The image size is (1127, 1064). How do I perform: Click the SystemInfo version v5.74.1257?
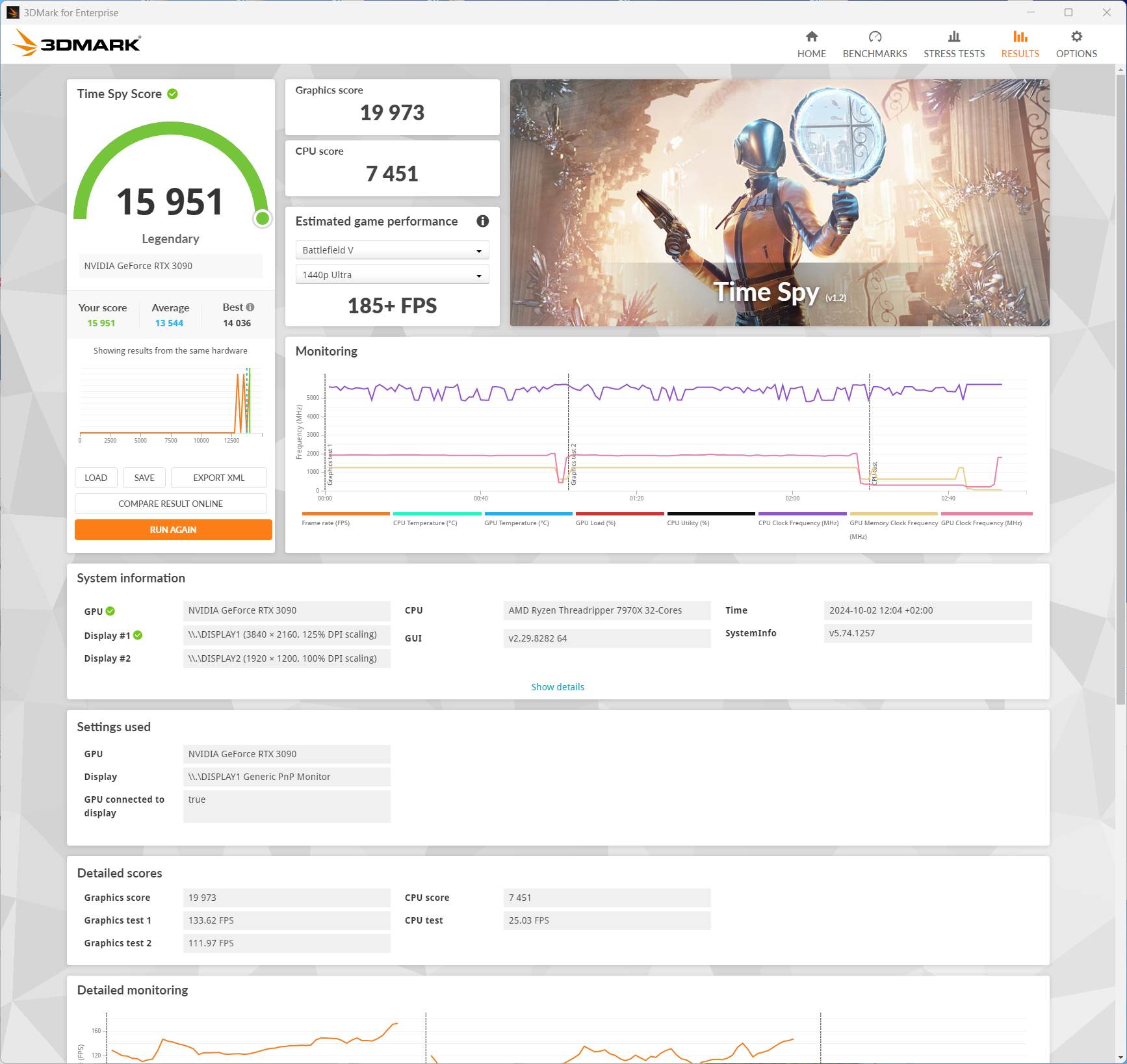pos(927,633)
